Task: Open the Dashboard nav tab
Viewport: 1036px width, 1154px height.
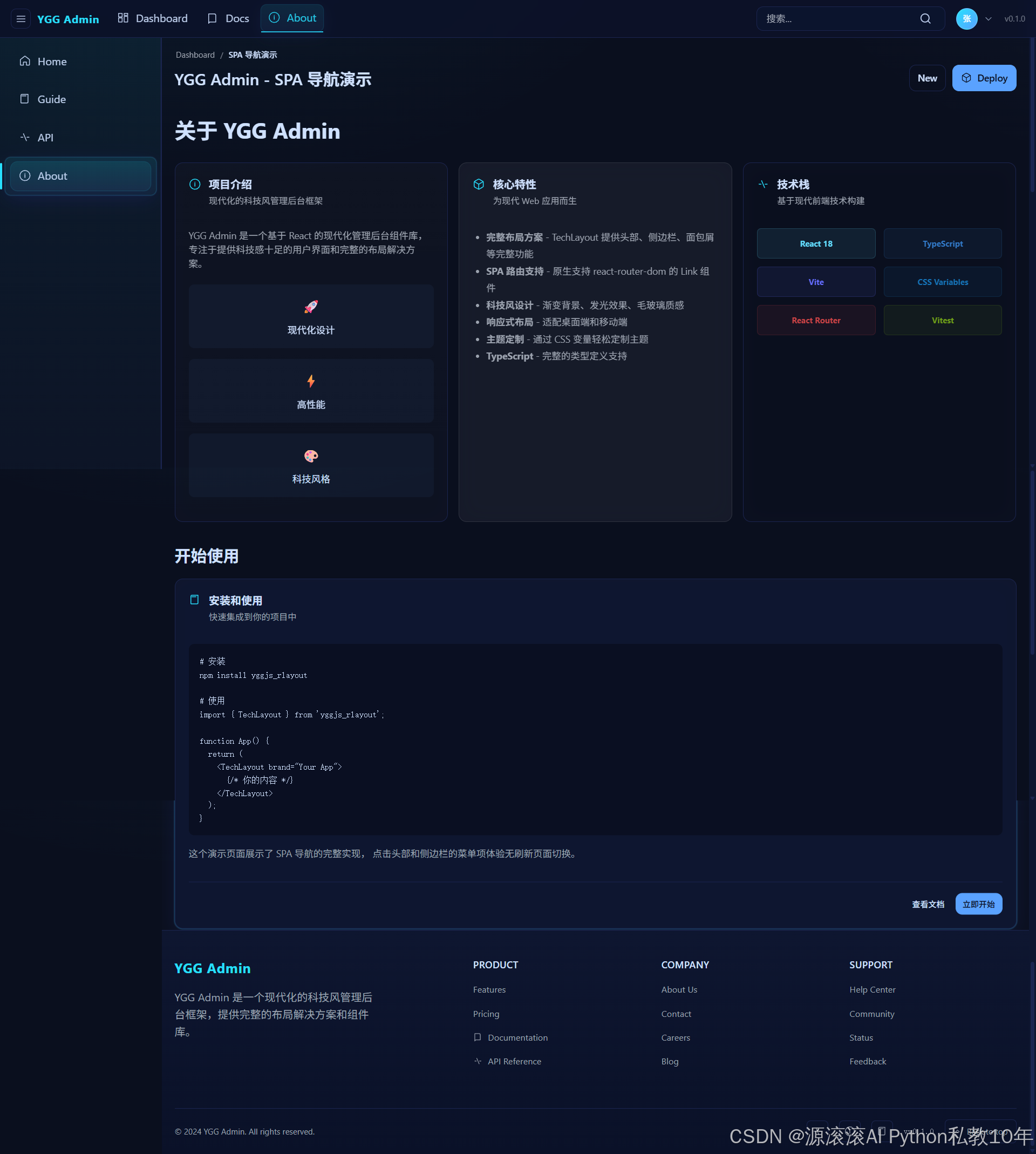Action: pos(153,18)
